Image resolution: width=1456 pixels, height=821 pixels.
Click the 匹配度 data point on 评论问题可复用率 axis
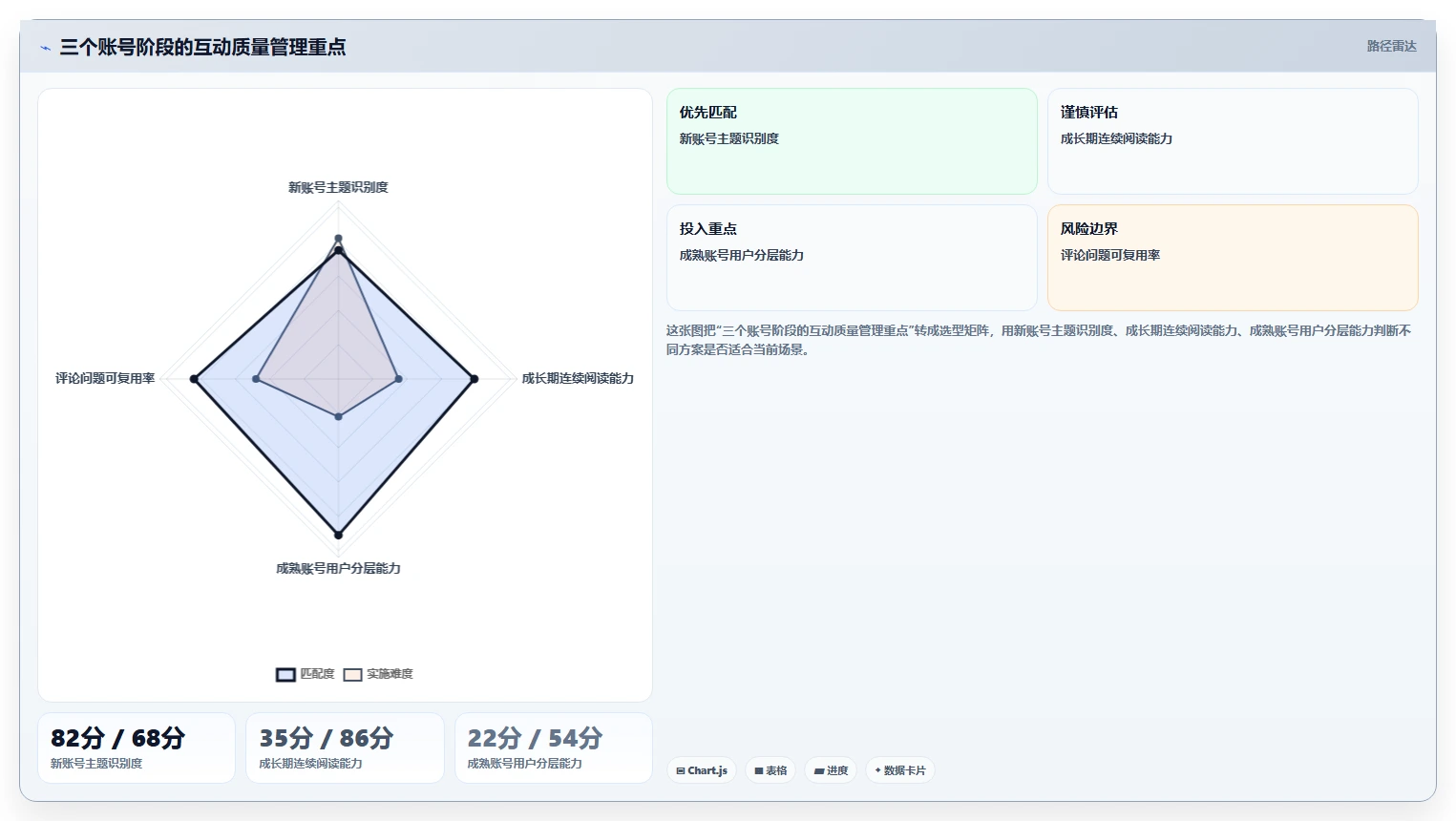(x=194, y=379)
